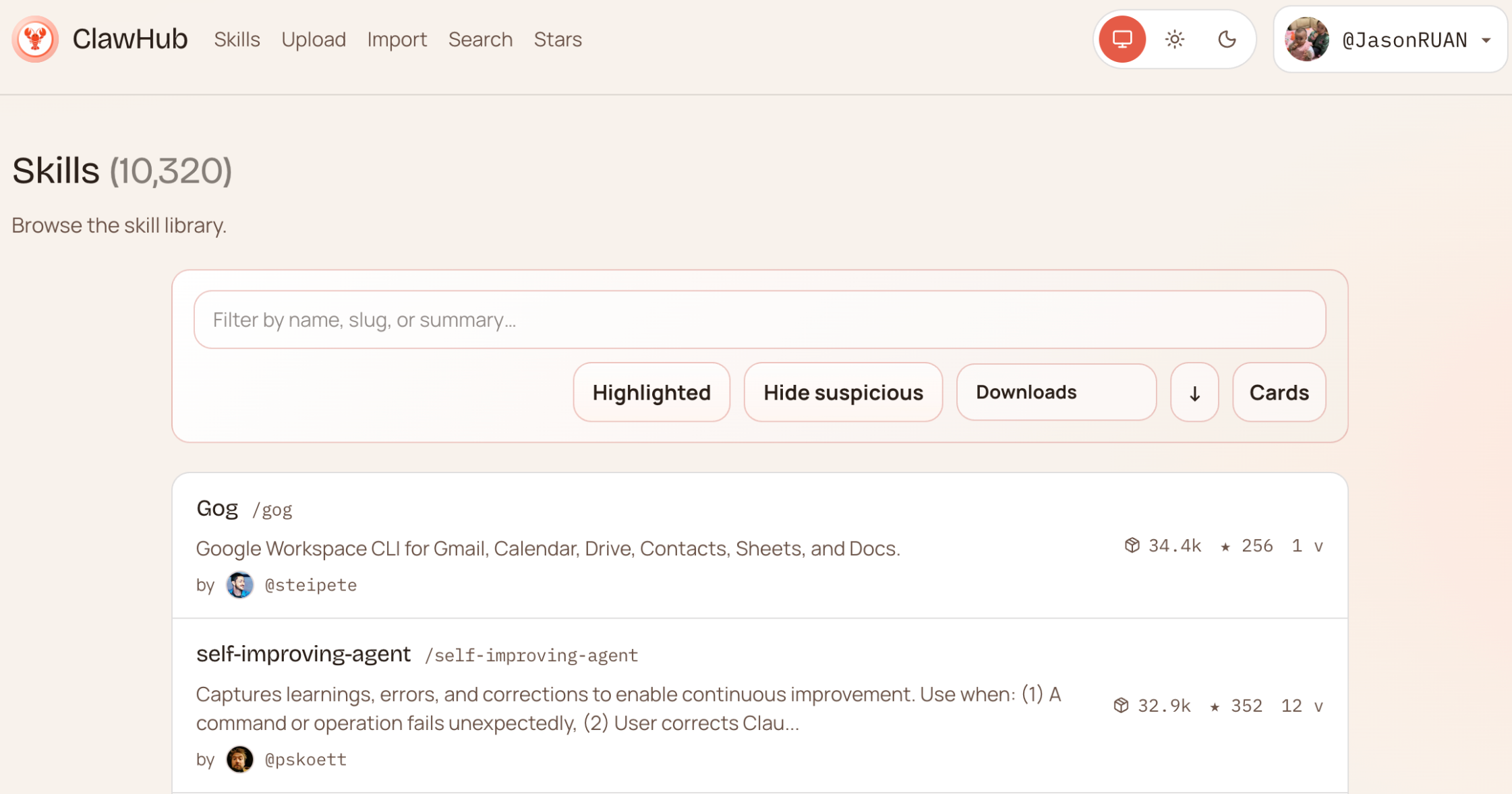Select the system theme monitor icon

point(1121,38)
